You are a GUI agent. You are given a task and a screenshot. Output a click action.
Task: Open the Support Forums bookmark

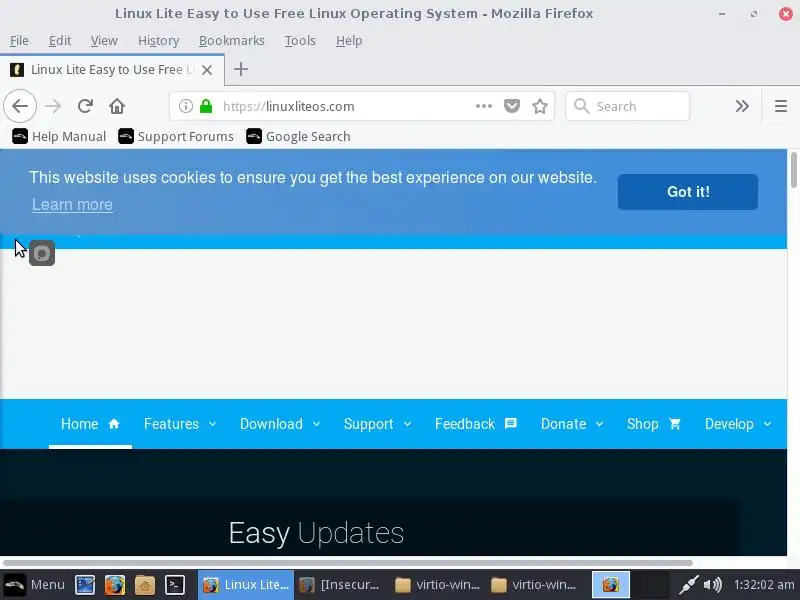point(176,136)
